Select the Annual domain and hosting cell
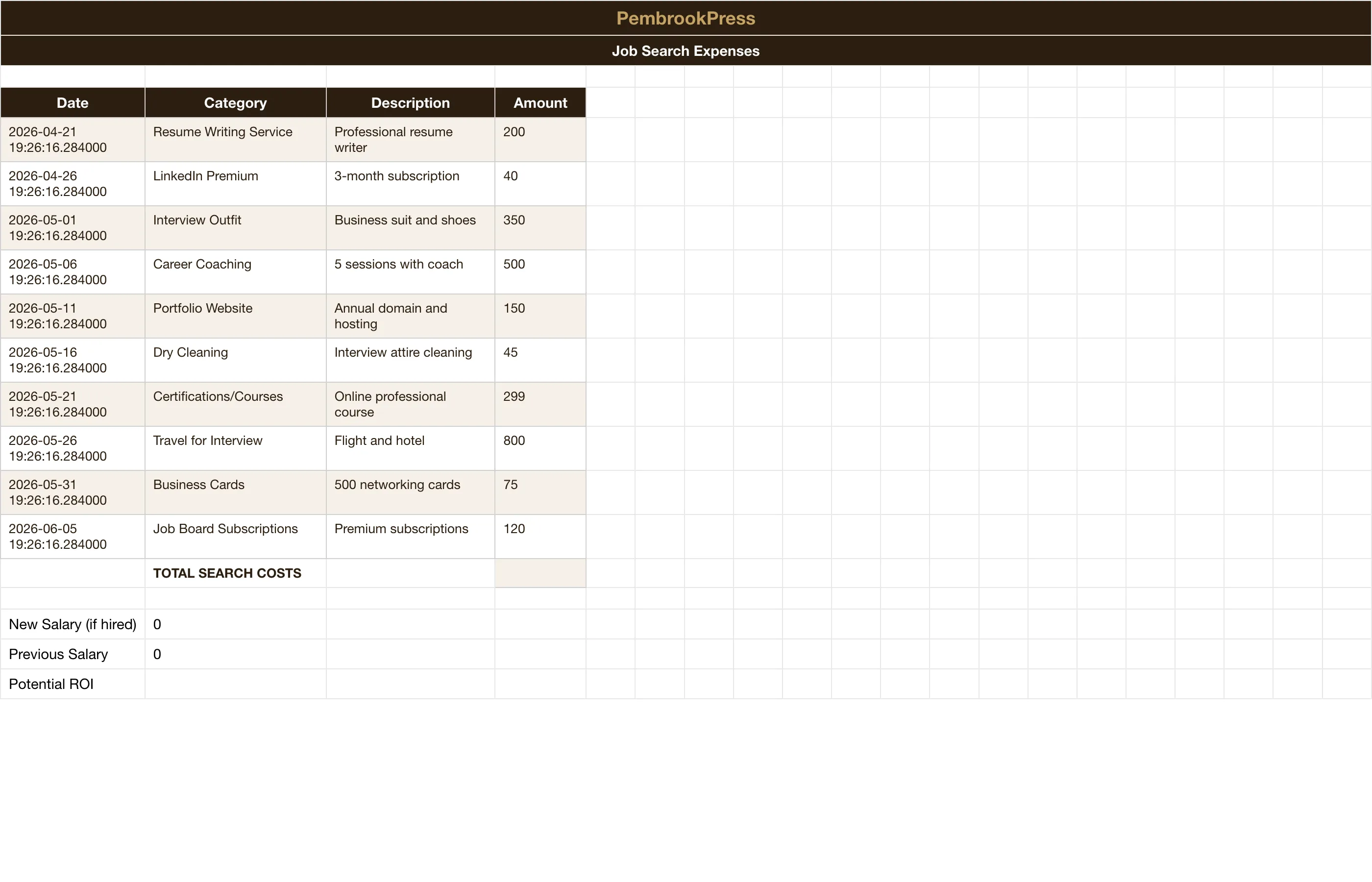The height and width of the screenshot is (882, 1372). tap(411, 316)
